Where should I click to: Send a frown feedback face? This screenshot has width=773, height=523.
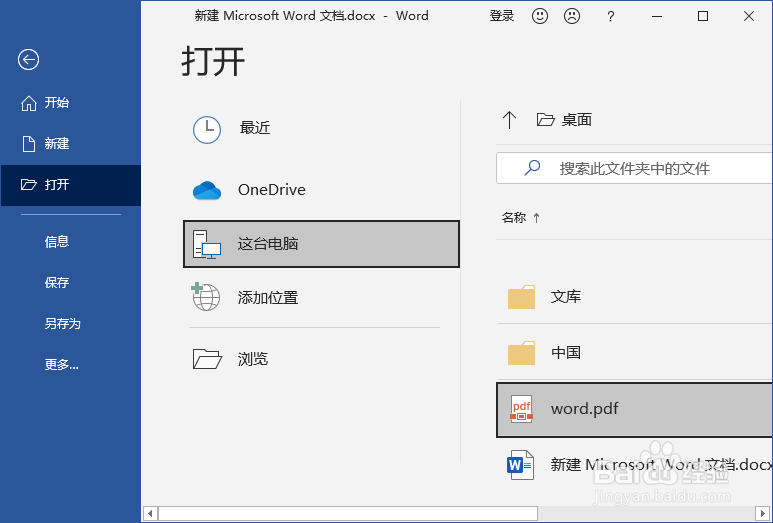[572, 16]
